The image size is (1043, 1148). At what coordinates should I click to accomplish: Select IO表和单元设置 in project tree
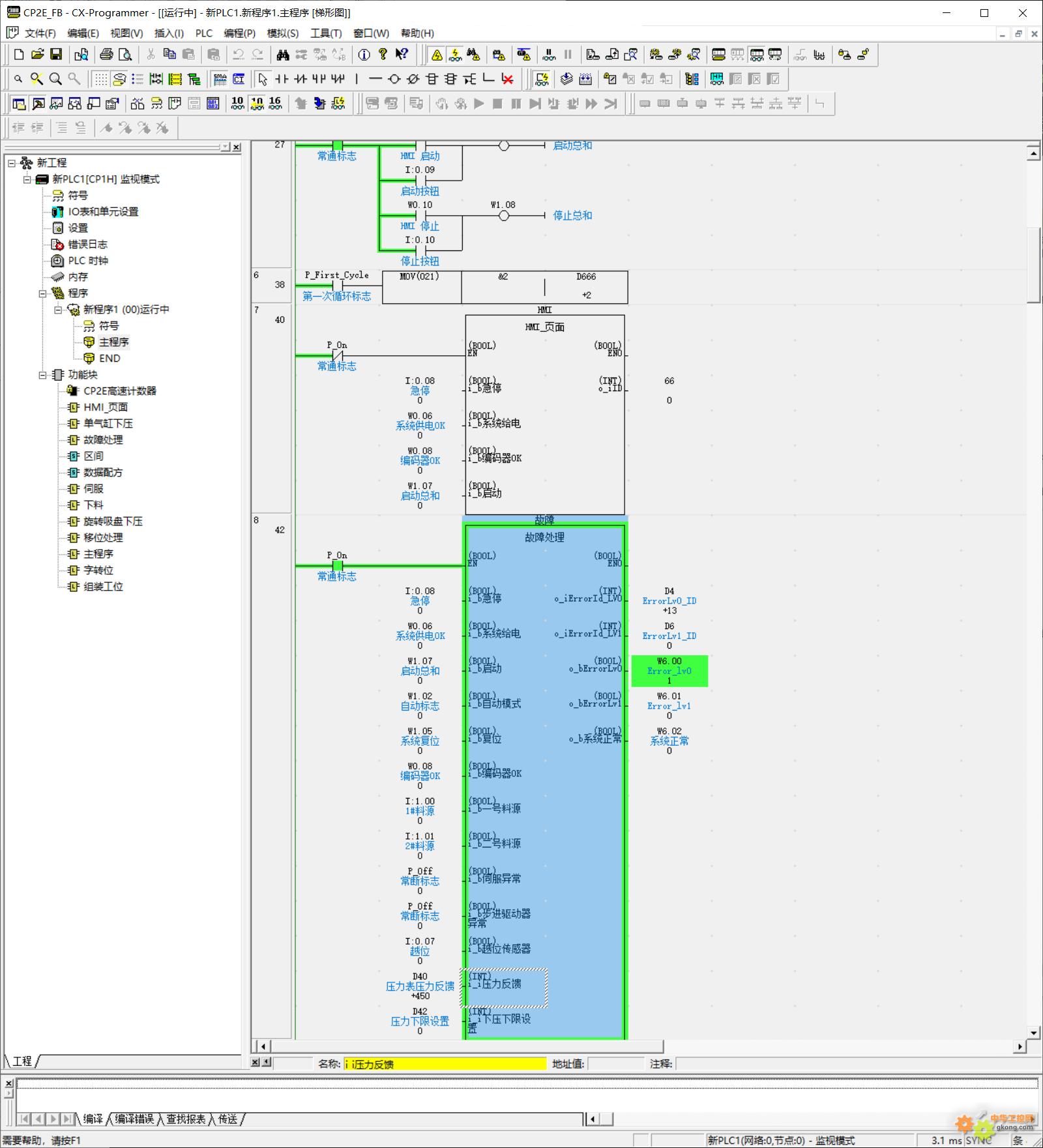(103, 212)
